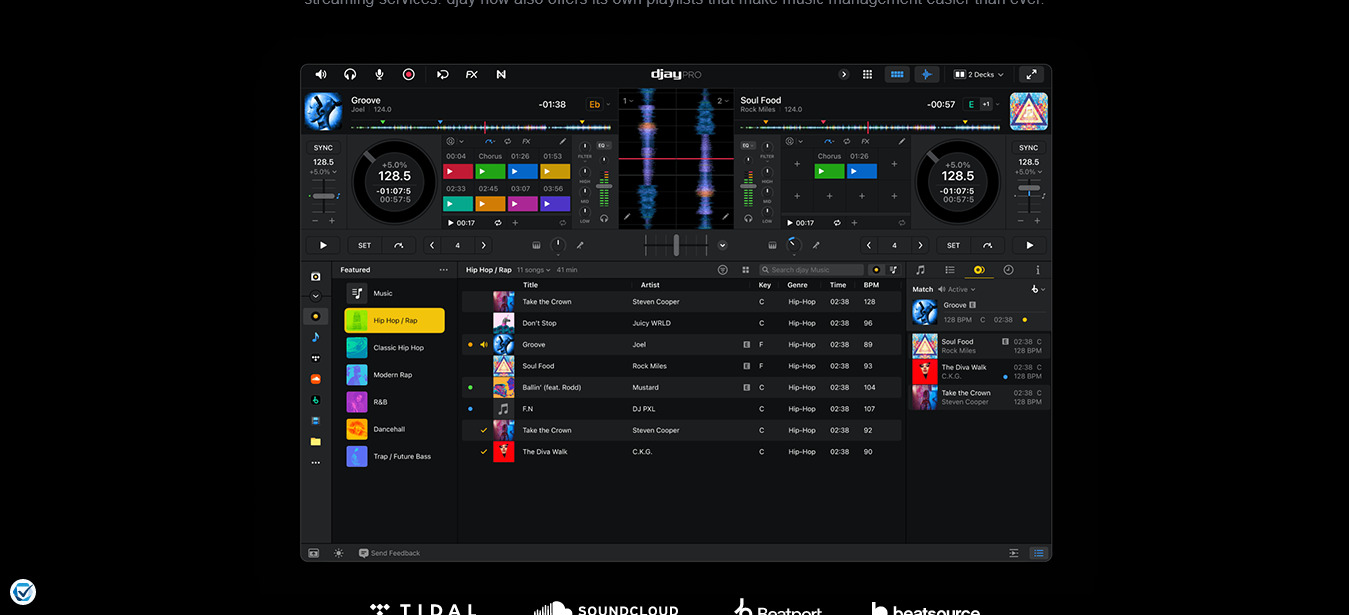Select the loop tab in deck 1 cue panel
The height and width of the screenshot is (615, 1349).
coord(508,141)
